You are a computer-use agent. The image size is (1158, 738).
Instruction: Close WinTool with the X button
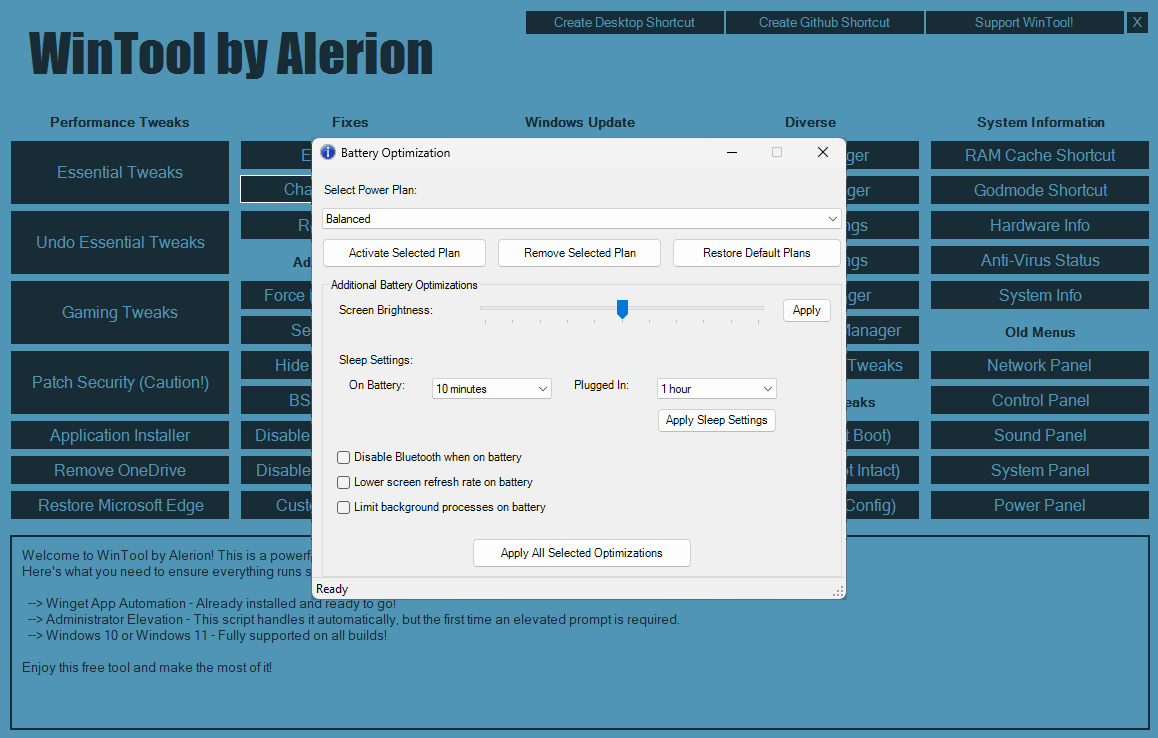(x=1137, y=22)
